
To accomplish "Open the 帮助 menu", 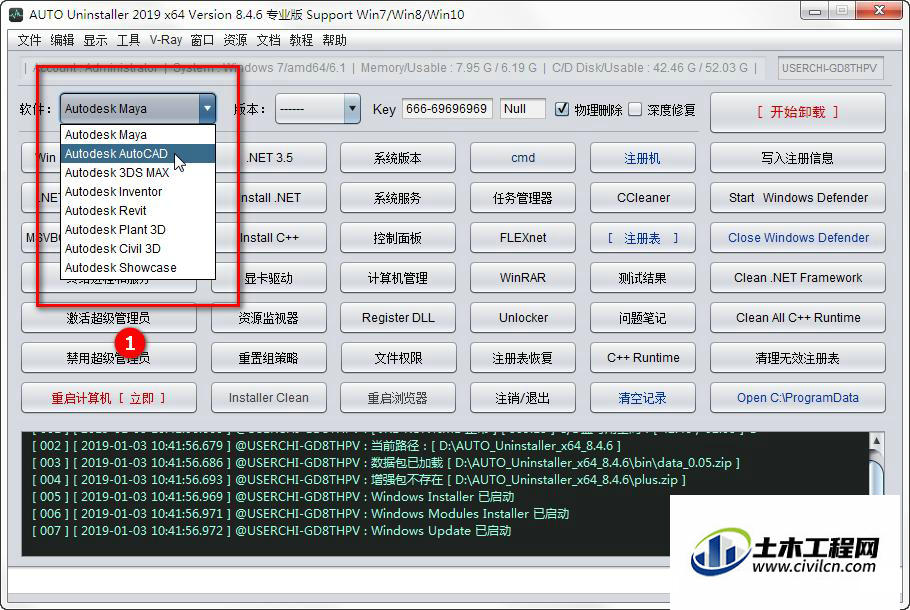I will pos(335,40).
